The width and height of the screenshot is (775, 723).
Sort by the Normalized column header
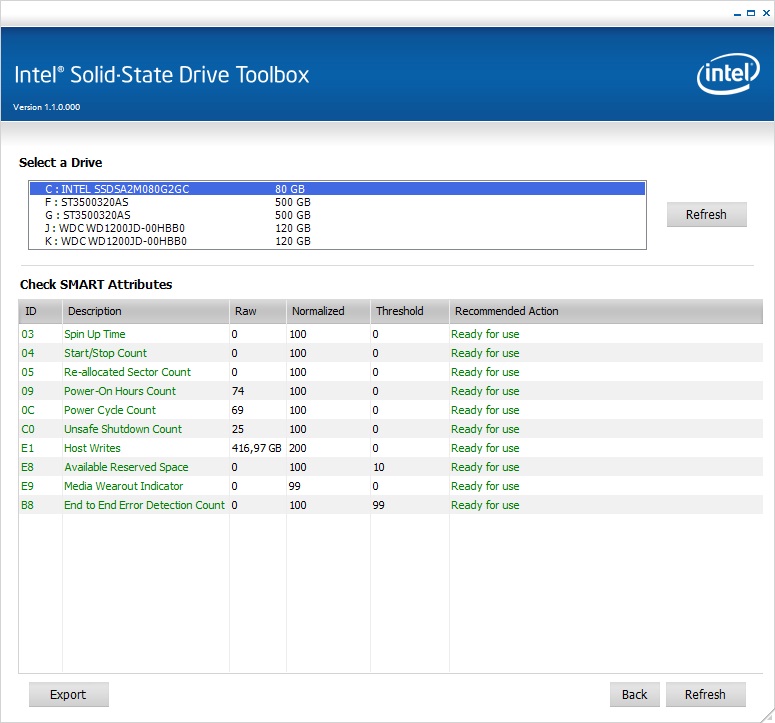[x=328, y=311]
